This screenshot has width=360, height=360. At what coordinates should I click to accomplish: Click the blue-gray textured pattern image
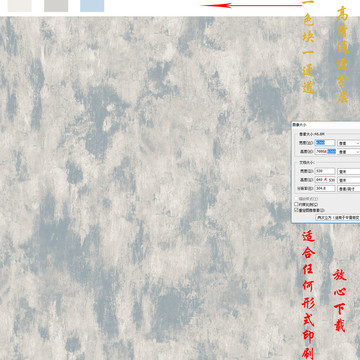[145, 188]
